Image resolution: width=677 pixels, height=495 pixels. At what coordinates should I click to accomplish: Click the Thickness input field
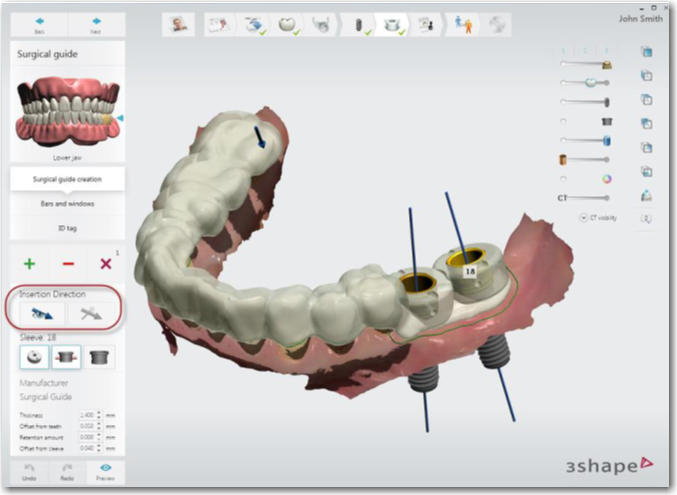coord(87,415)
